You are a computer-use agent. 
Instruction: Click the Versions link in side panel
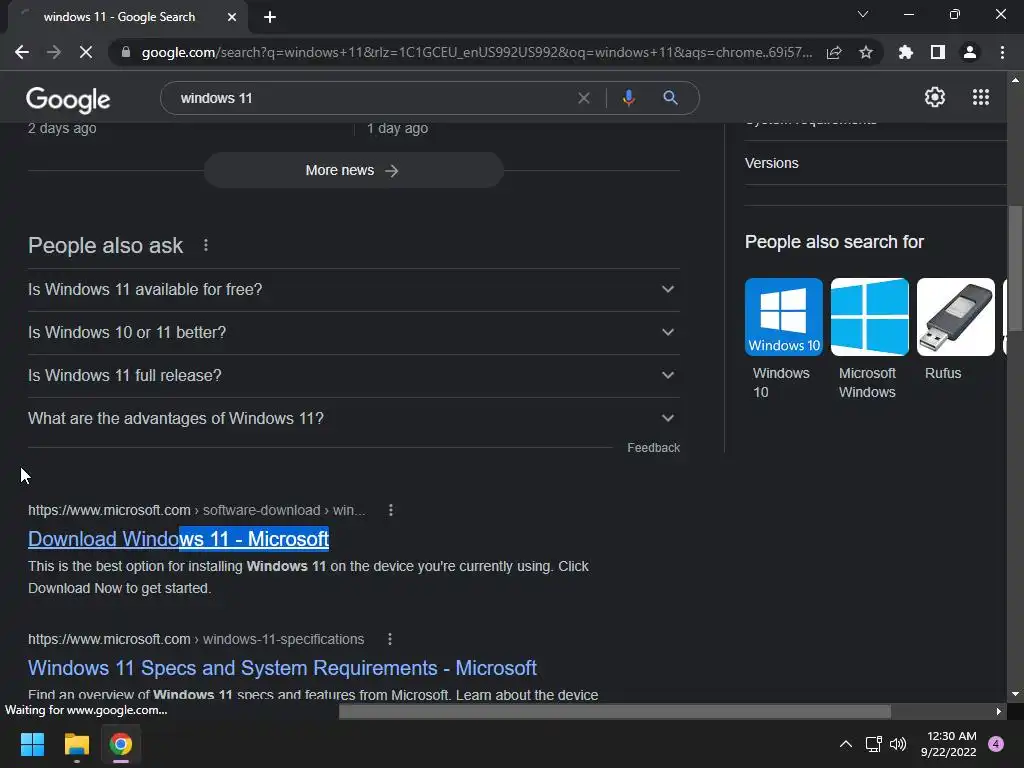[x=771, y=163]
